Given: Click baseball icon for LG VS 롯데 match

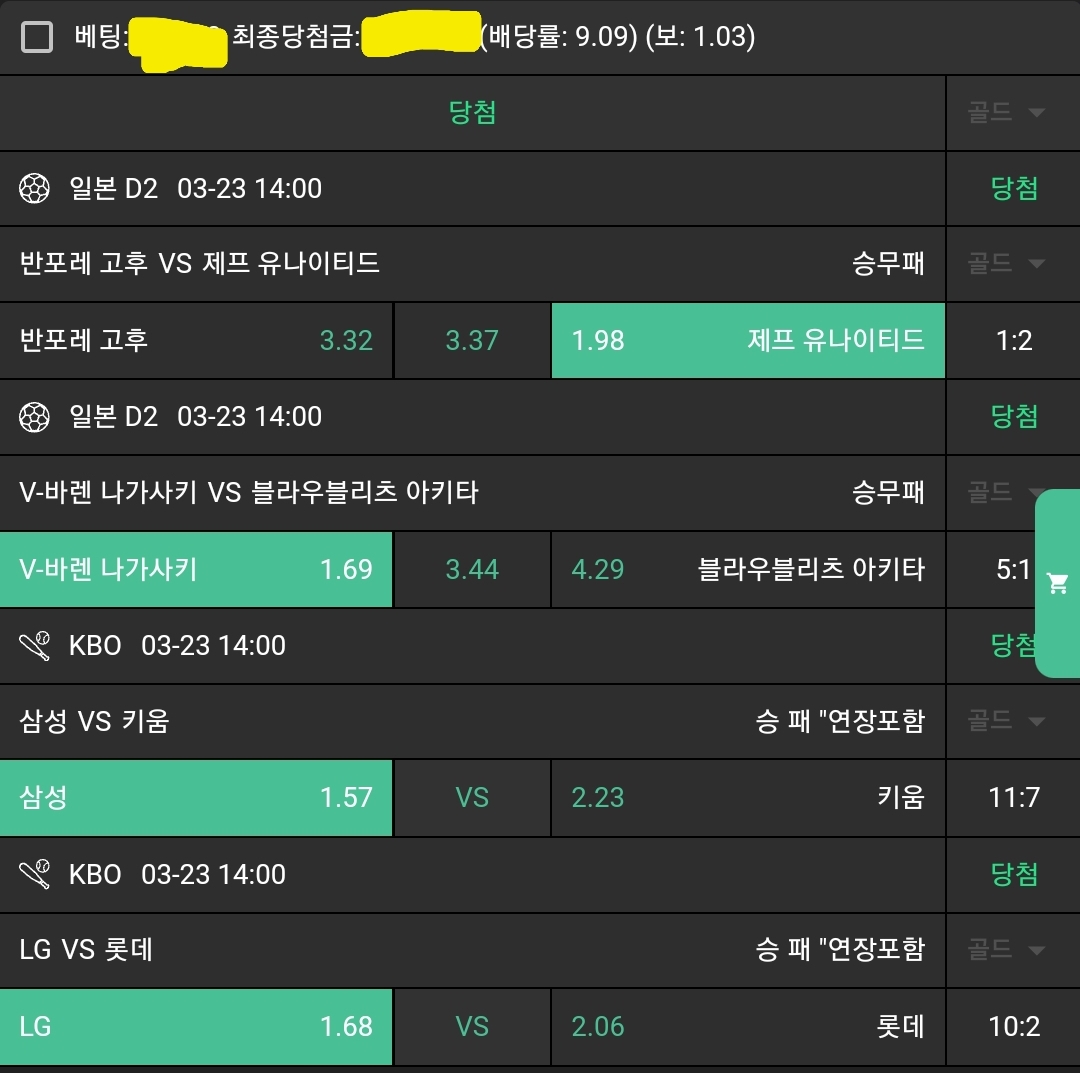Looking at the screenshot, I should pos(35,874).
